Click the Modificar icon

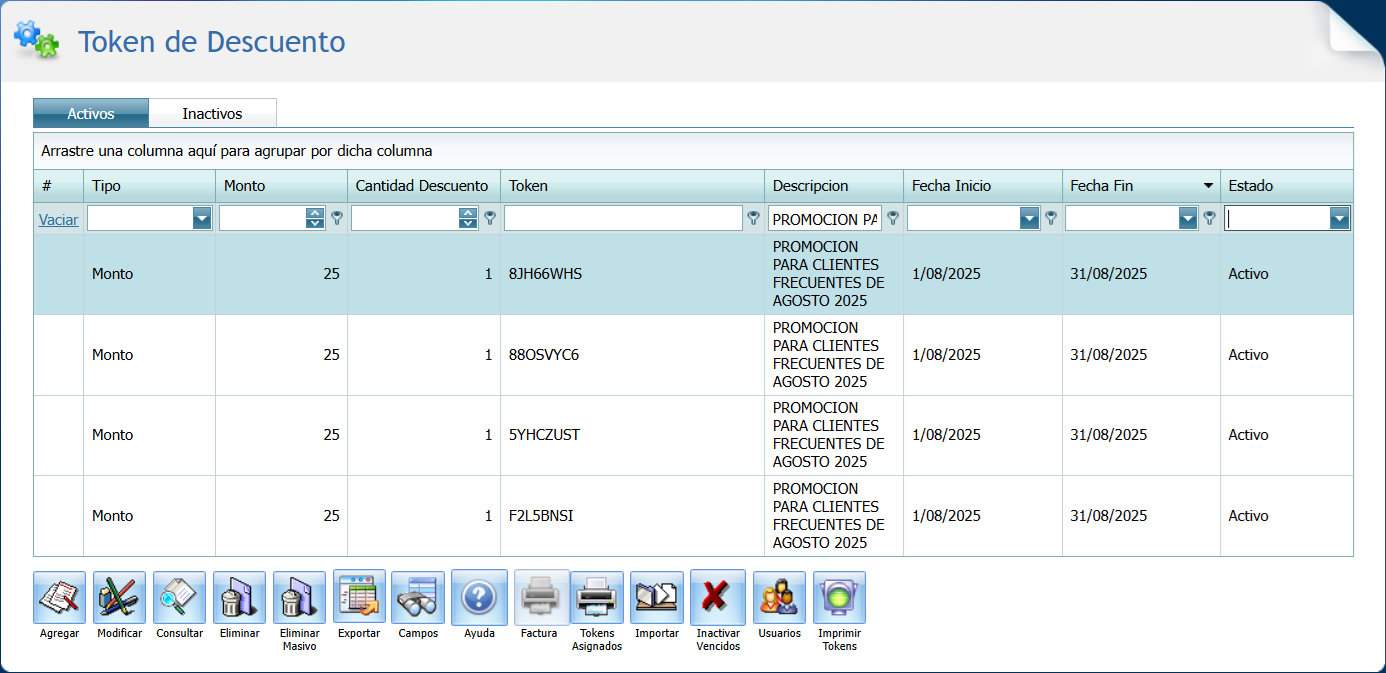[119, 598]
